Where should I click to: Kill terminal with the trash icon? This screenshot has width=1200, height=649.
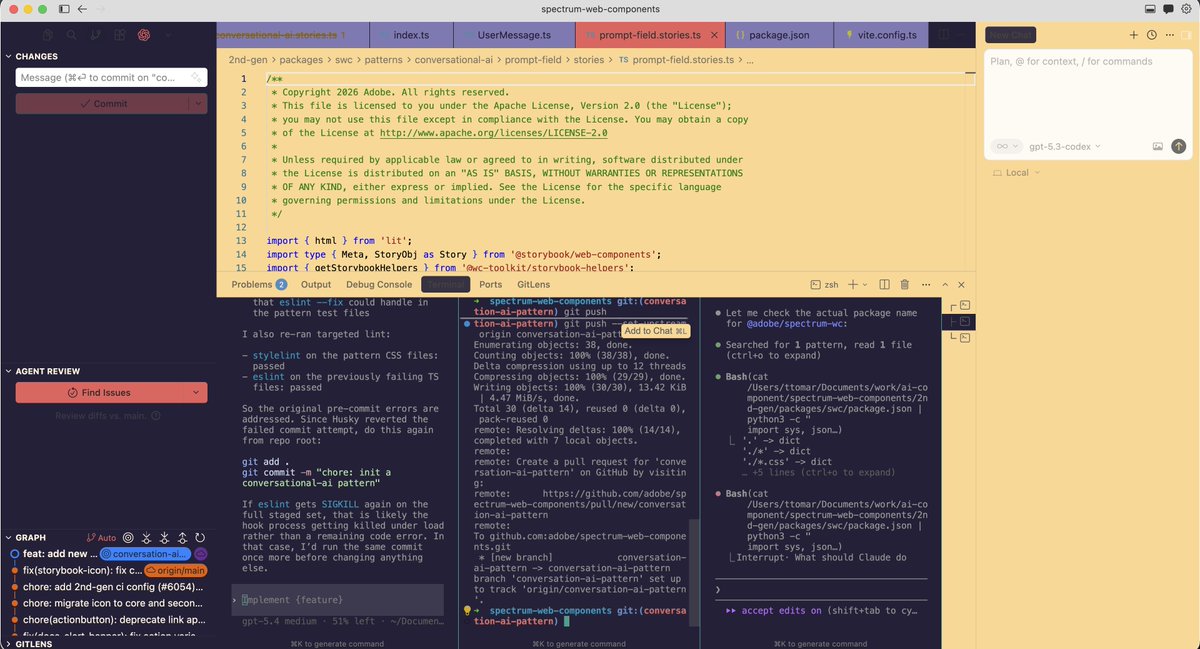pyautogui.click(x=904, y=285)
